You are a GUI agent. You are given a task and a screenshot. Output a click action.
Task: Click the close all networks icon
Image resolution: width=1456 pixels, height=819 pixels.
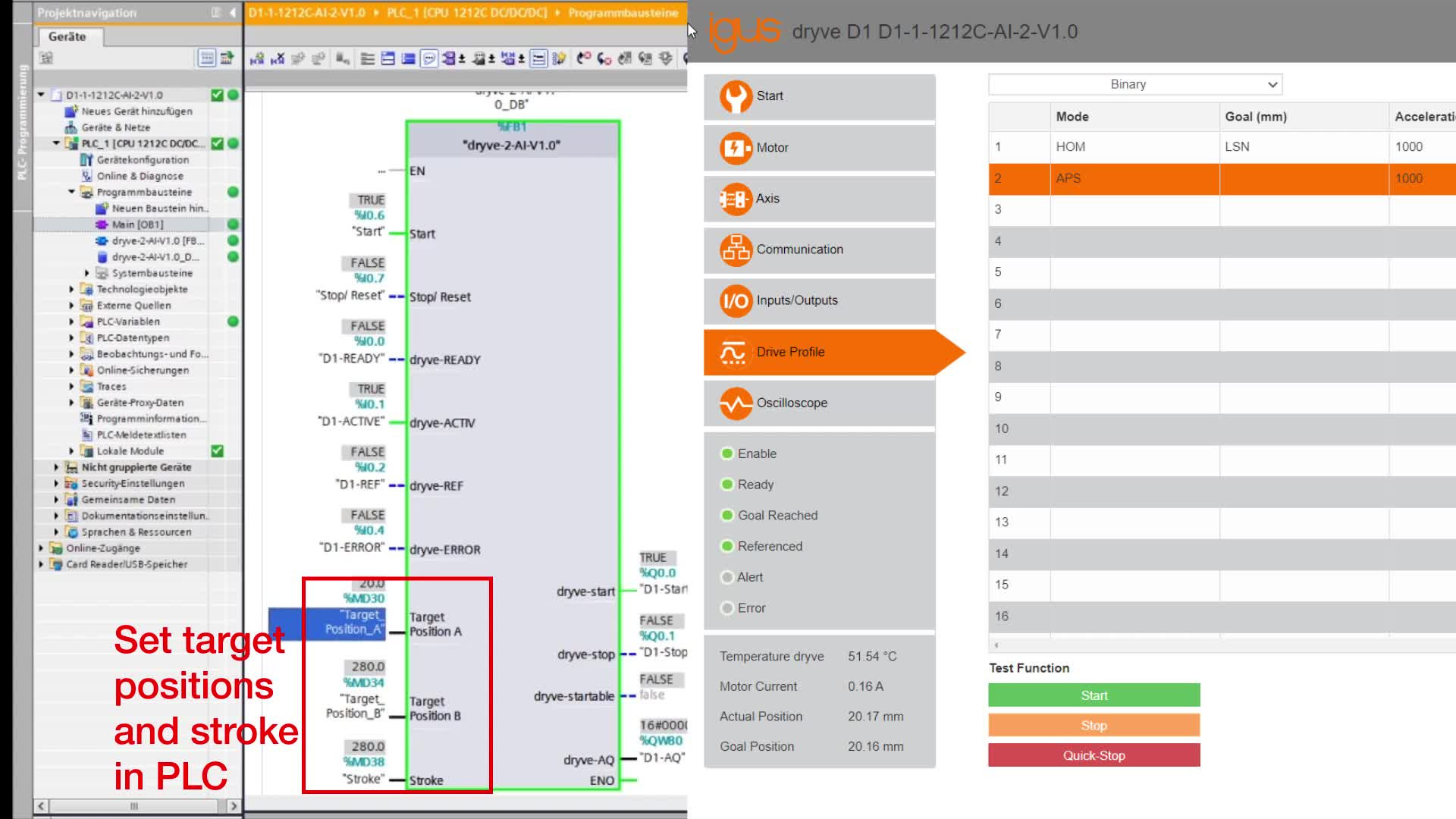[x=408, y=58]
